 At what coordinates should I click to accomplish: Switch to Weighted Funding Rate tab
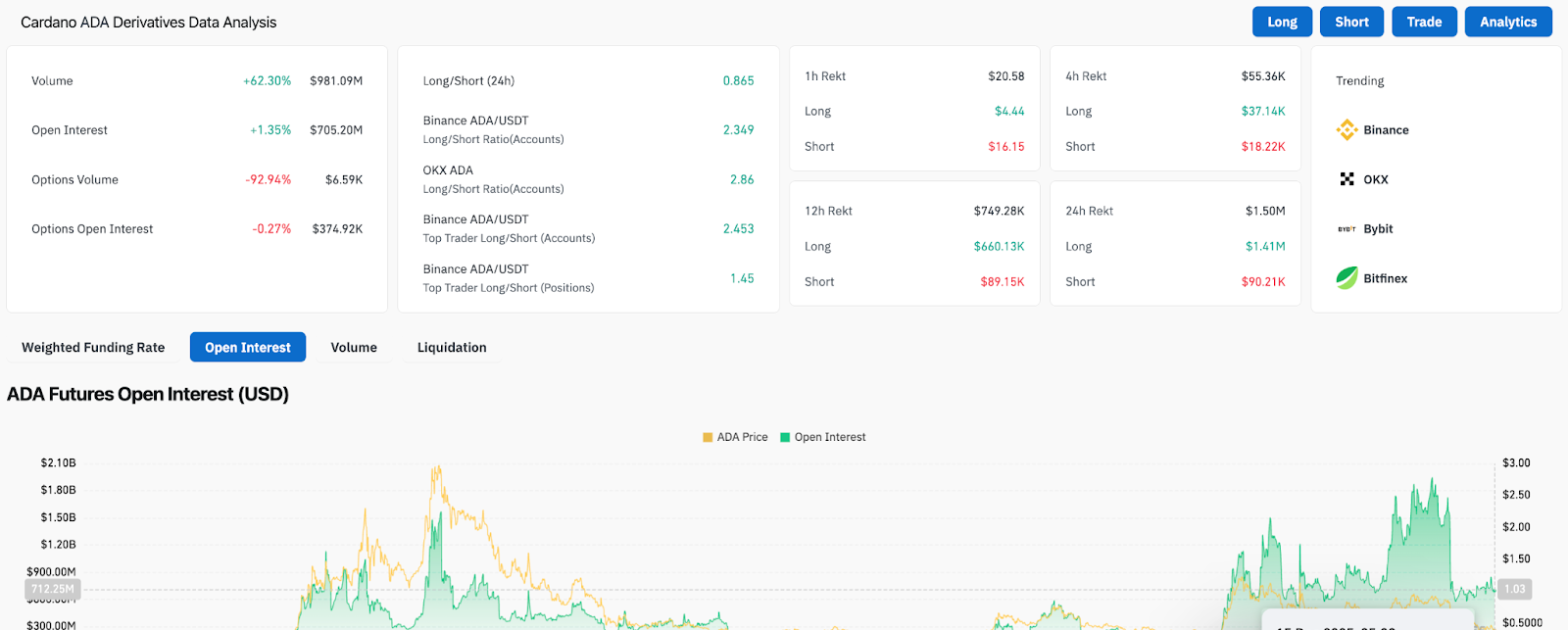93,348
